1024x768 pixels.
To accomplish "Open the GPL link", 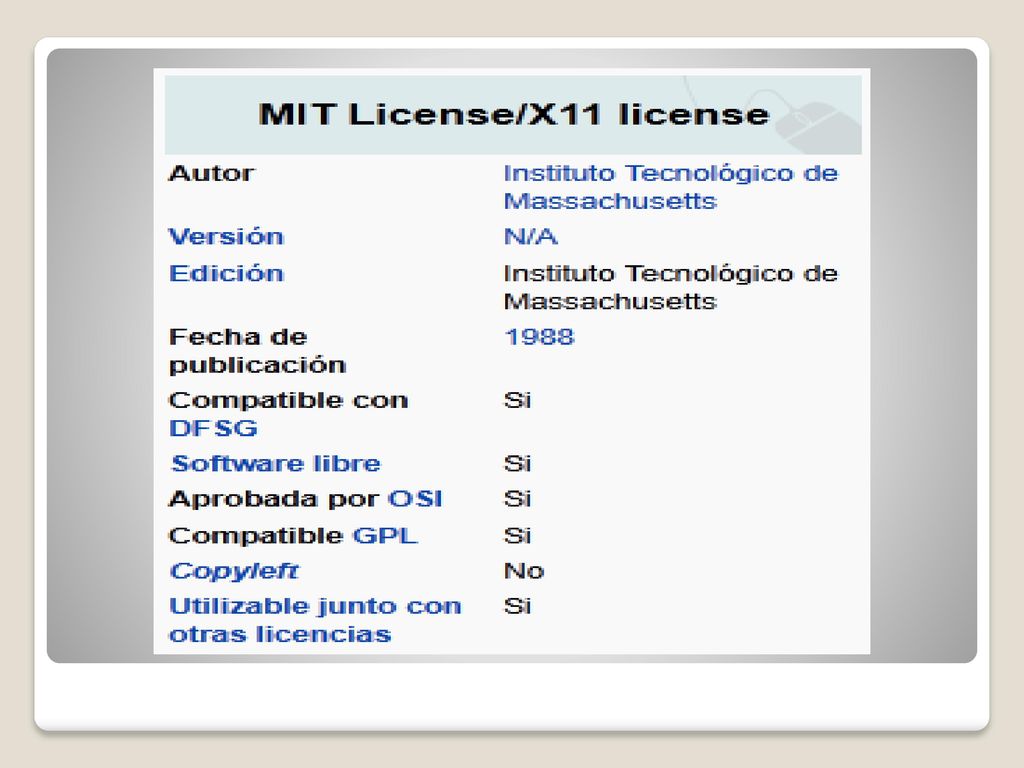I will 385,535.
